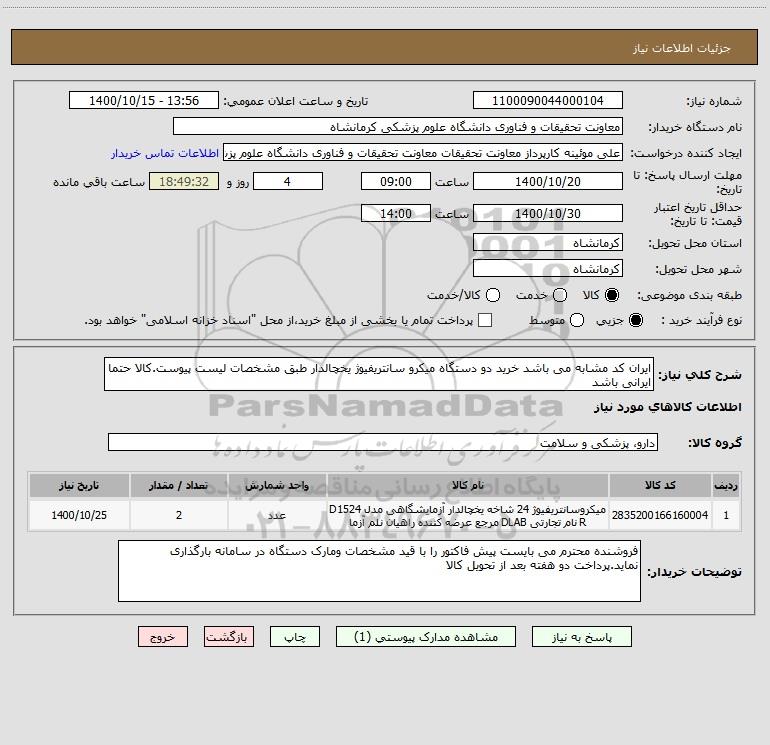Screen dimensions: 770x745
Task: Click the بازگشت back button
Action: 229,636
